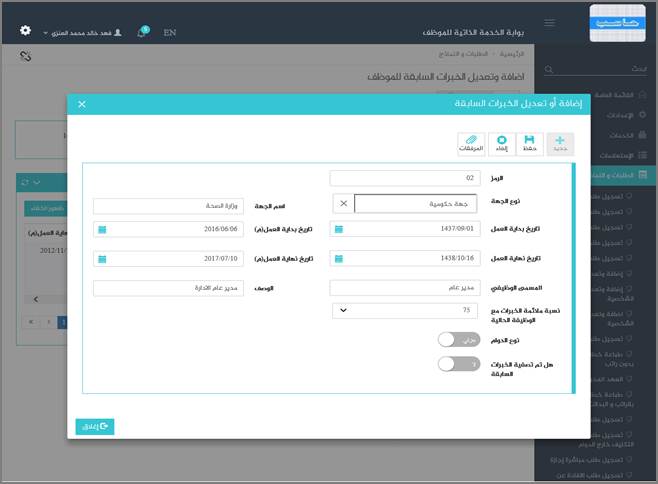Open Attachments (المرفقات) paperclip icon
The image size is (658, 484).
coord(471,143)
